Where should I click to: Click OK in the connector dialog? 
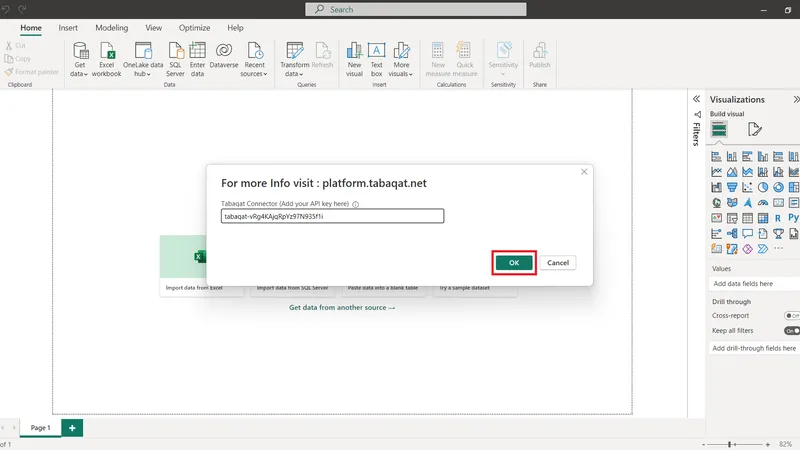coord(514,262)
